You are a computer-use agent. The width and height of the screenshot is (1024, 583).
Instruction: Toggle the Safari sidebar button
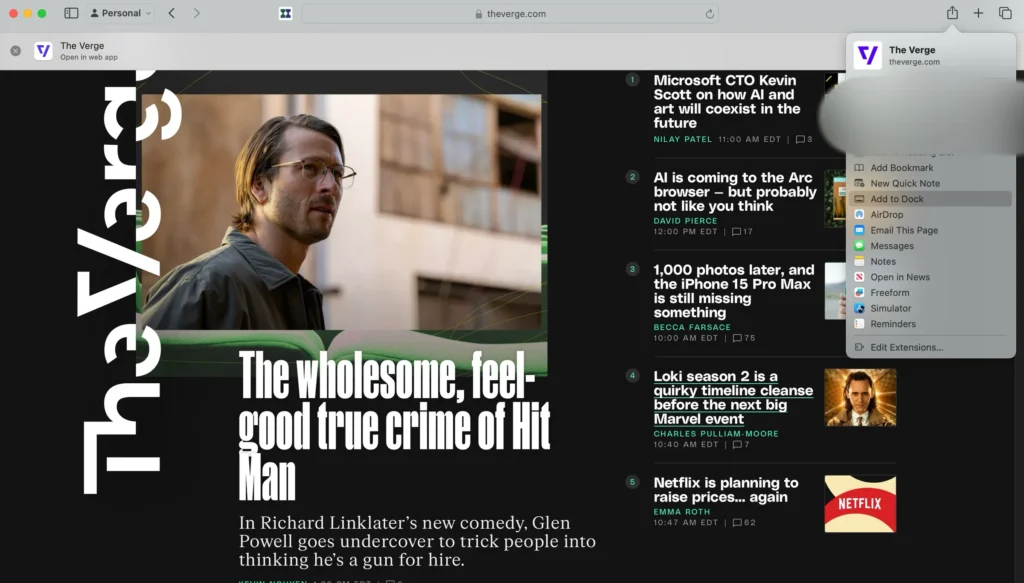(71, 13)
